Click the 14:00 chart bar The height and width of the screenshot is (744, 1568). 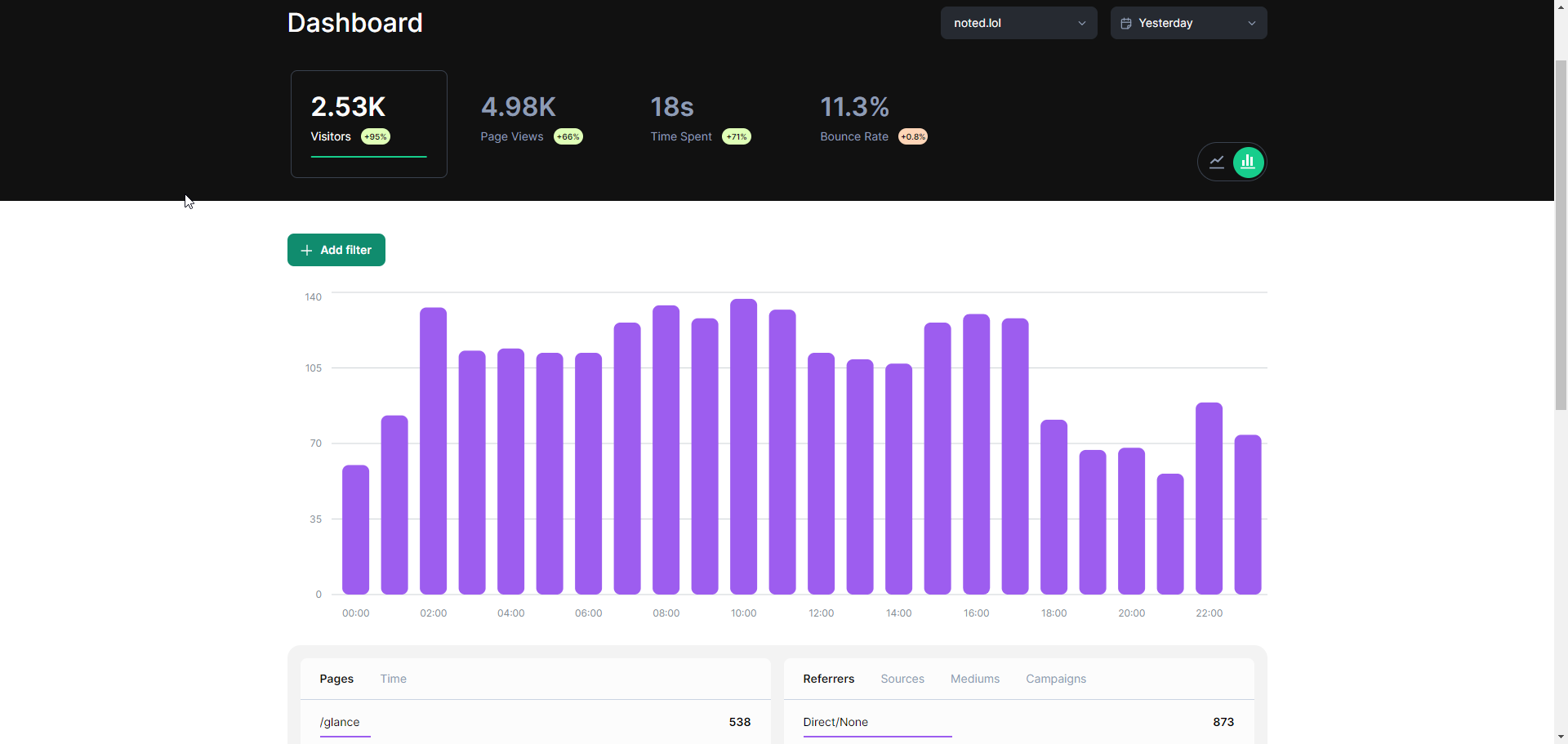tap(898, 479)
